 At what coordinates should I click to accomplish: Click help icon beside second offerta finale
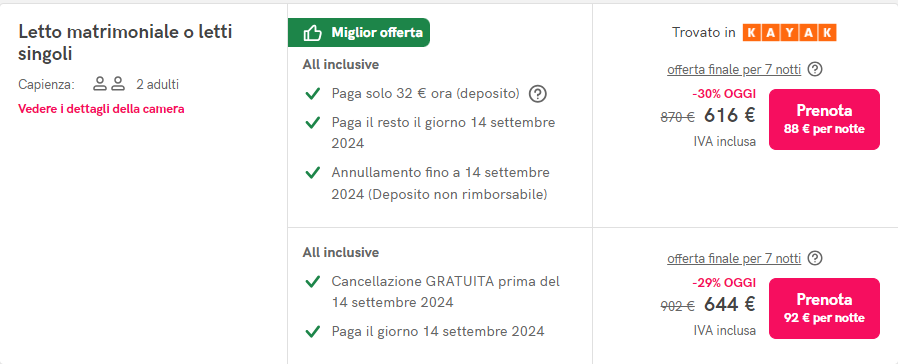815,258
